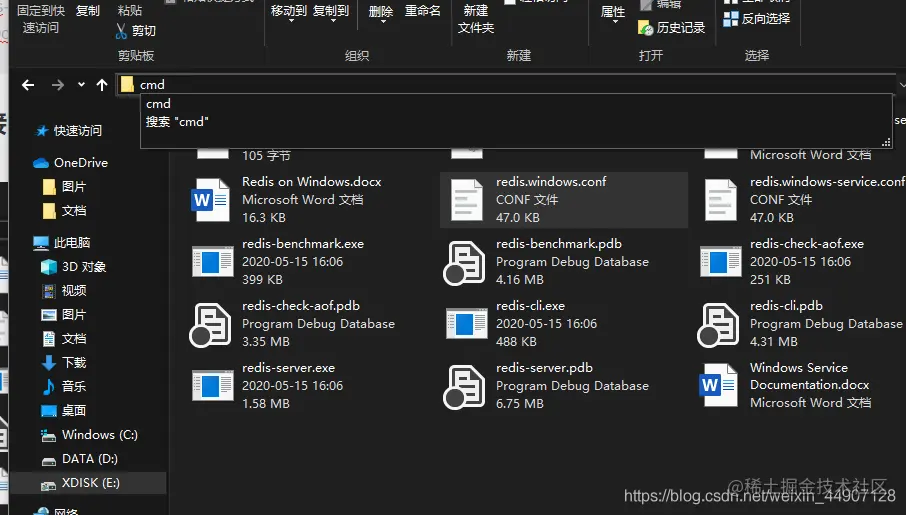
Task: Open 文档 under 此电脑
Action: [x=65, y=338]
